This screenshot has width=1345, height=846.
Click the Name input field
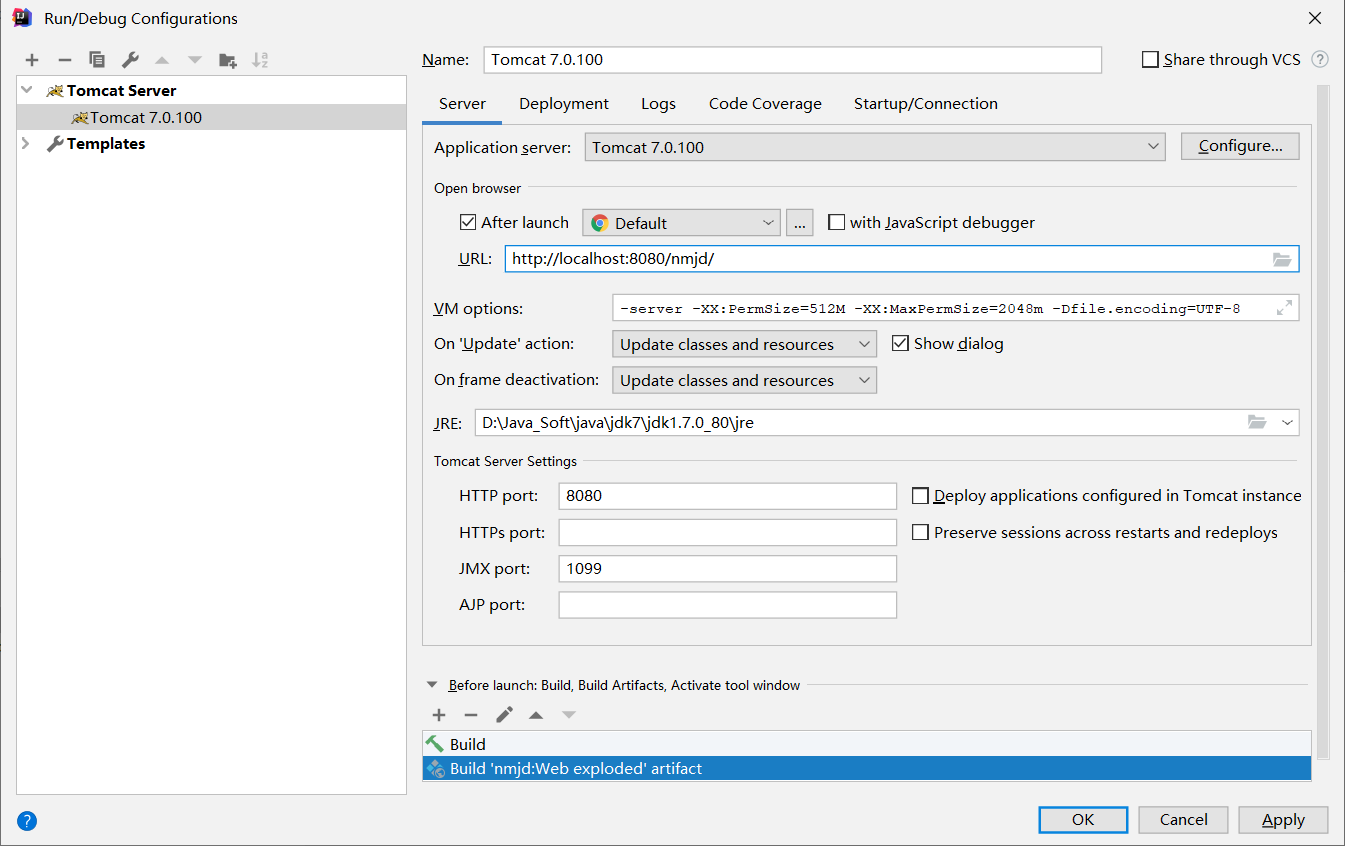point(792,60)
